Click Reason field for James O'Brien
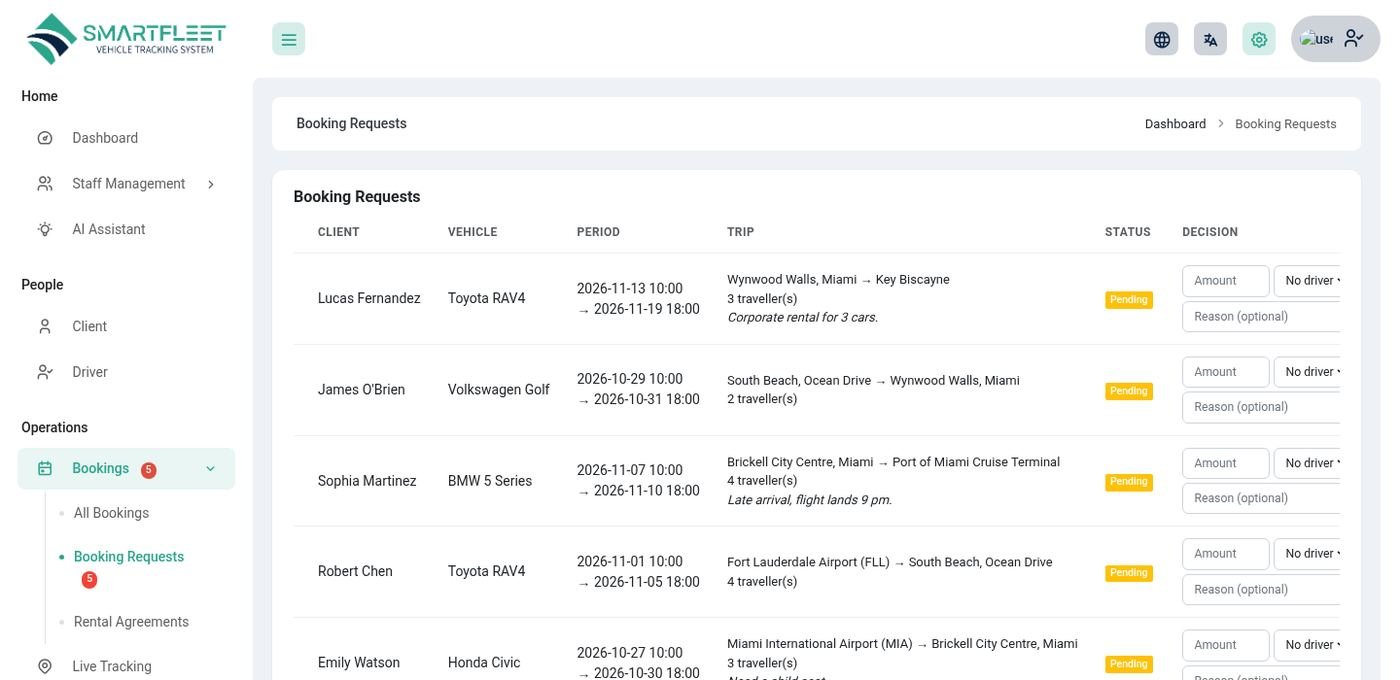The height and width of the screenshot is (680, 1400). point(1261,407)
